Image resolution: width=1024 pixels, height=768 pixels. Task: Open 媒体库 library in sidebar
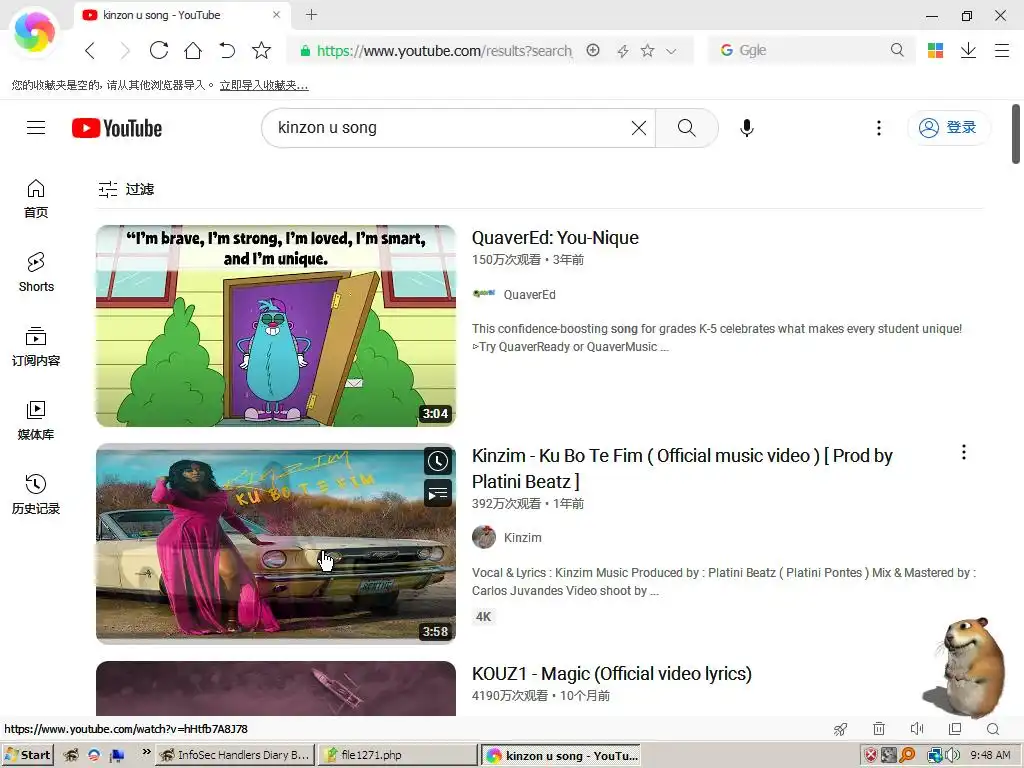pos(36,421)
